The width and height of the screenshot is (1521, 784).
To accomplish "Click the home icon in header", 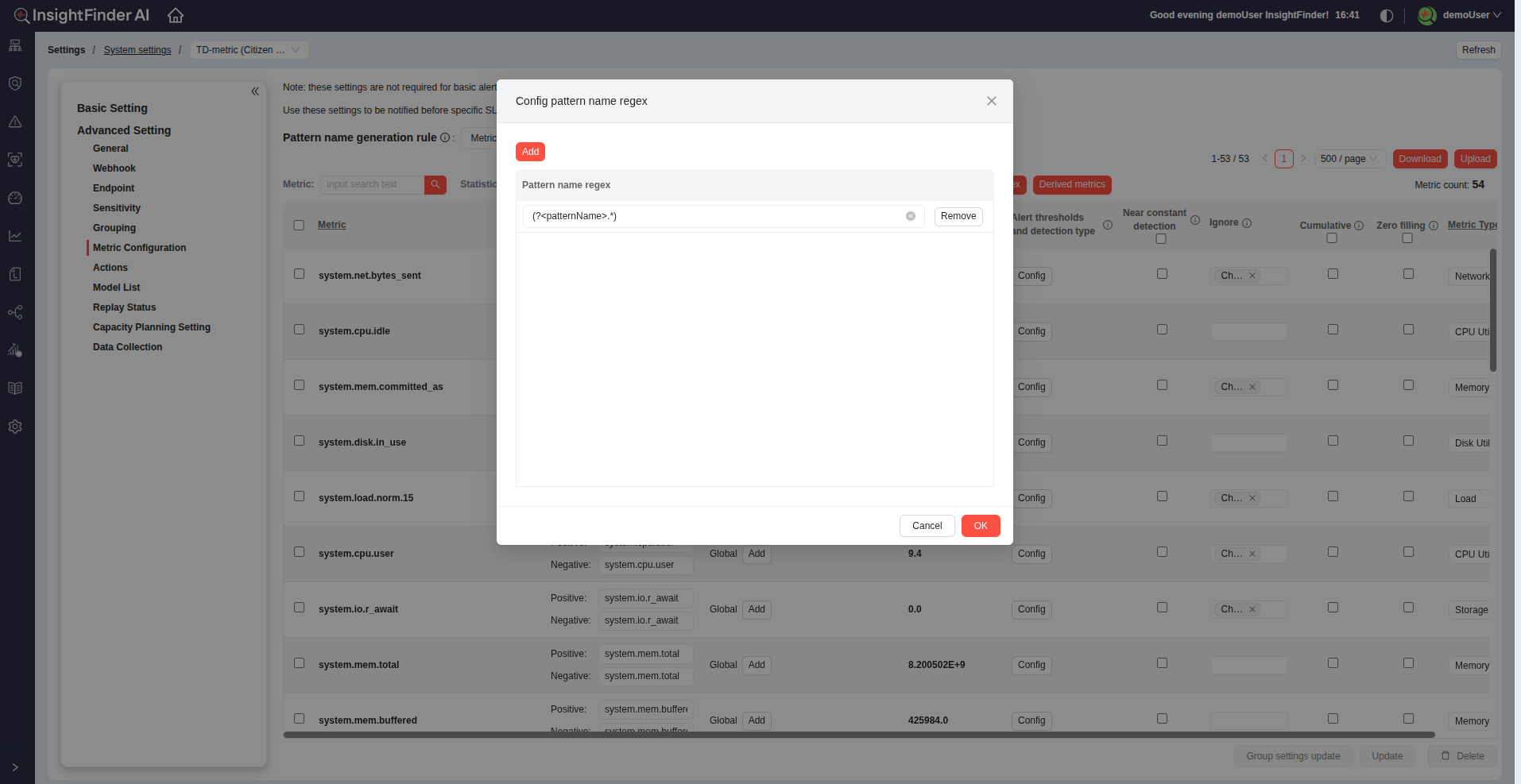I will click(176, 15).
